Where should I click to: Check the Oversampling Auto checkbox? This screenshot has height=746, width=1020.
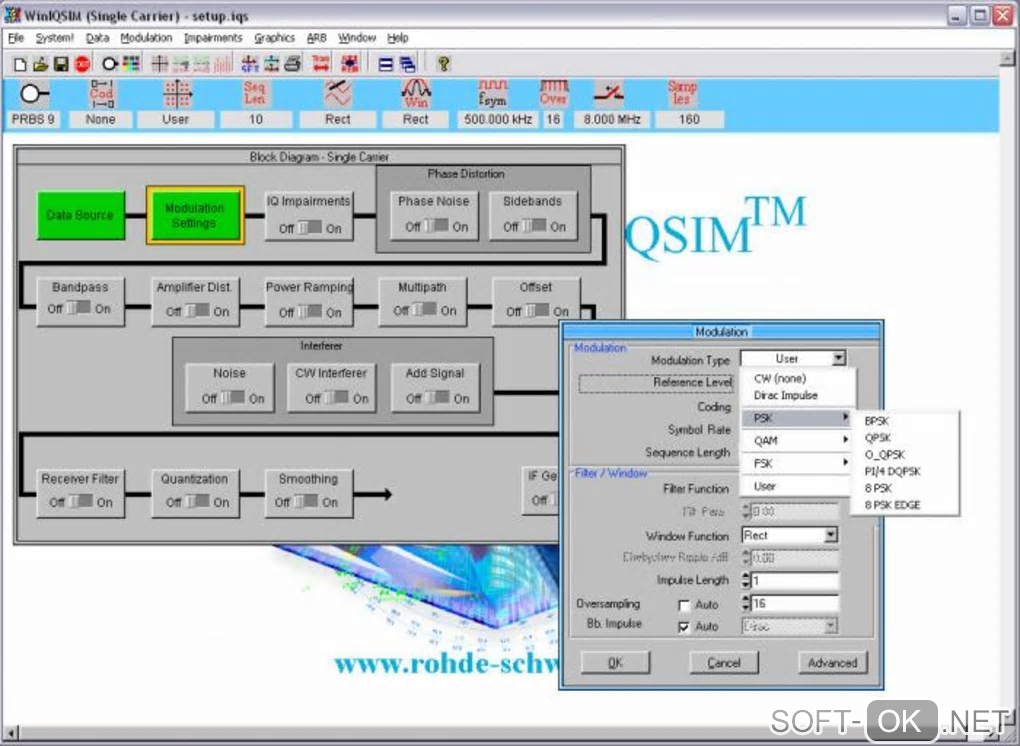684,606
